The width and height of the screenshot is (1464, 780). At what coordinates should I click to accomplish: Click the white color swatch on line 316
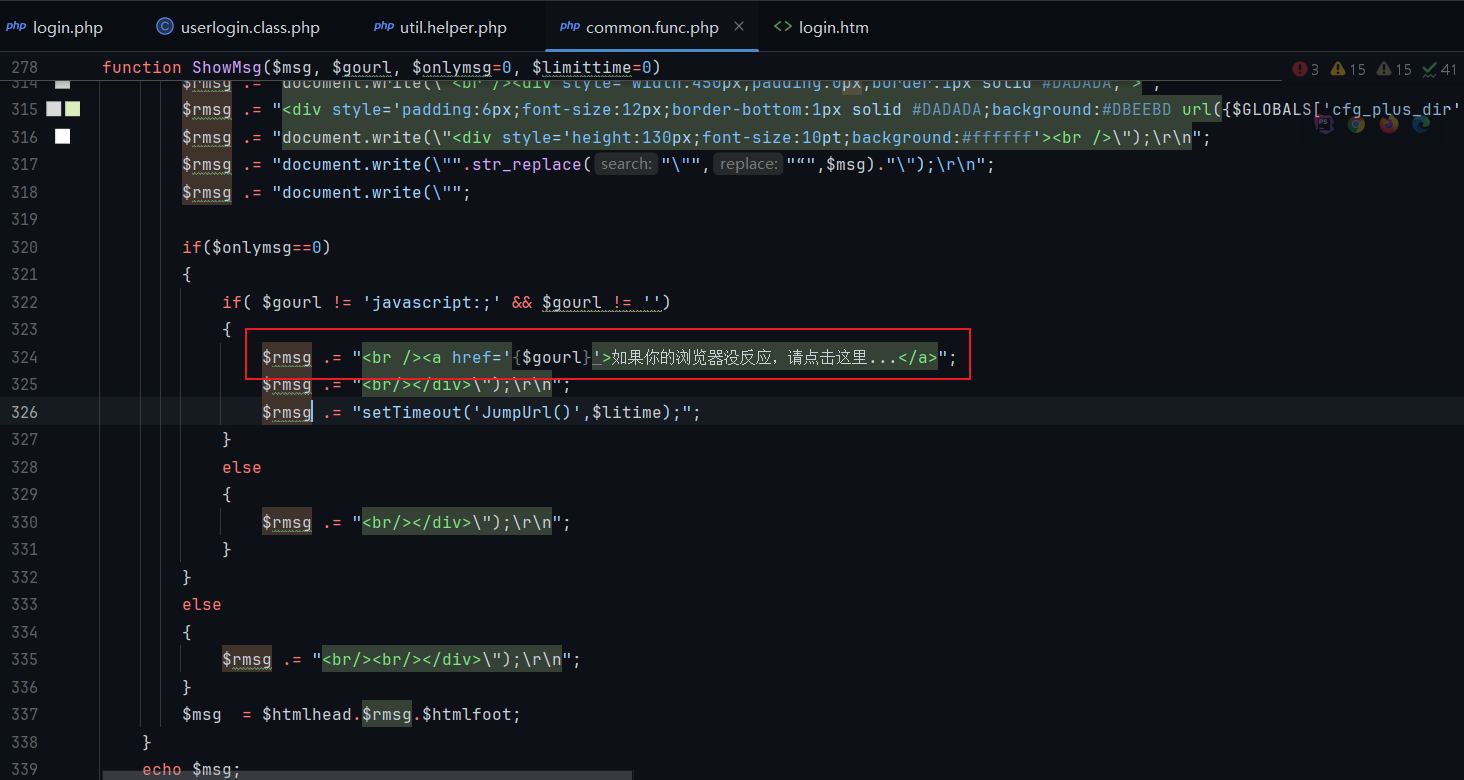[x=62, y=136]
